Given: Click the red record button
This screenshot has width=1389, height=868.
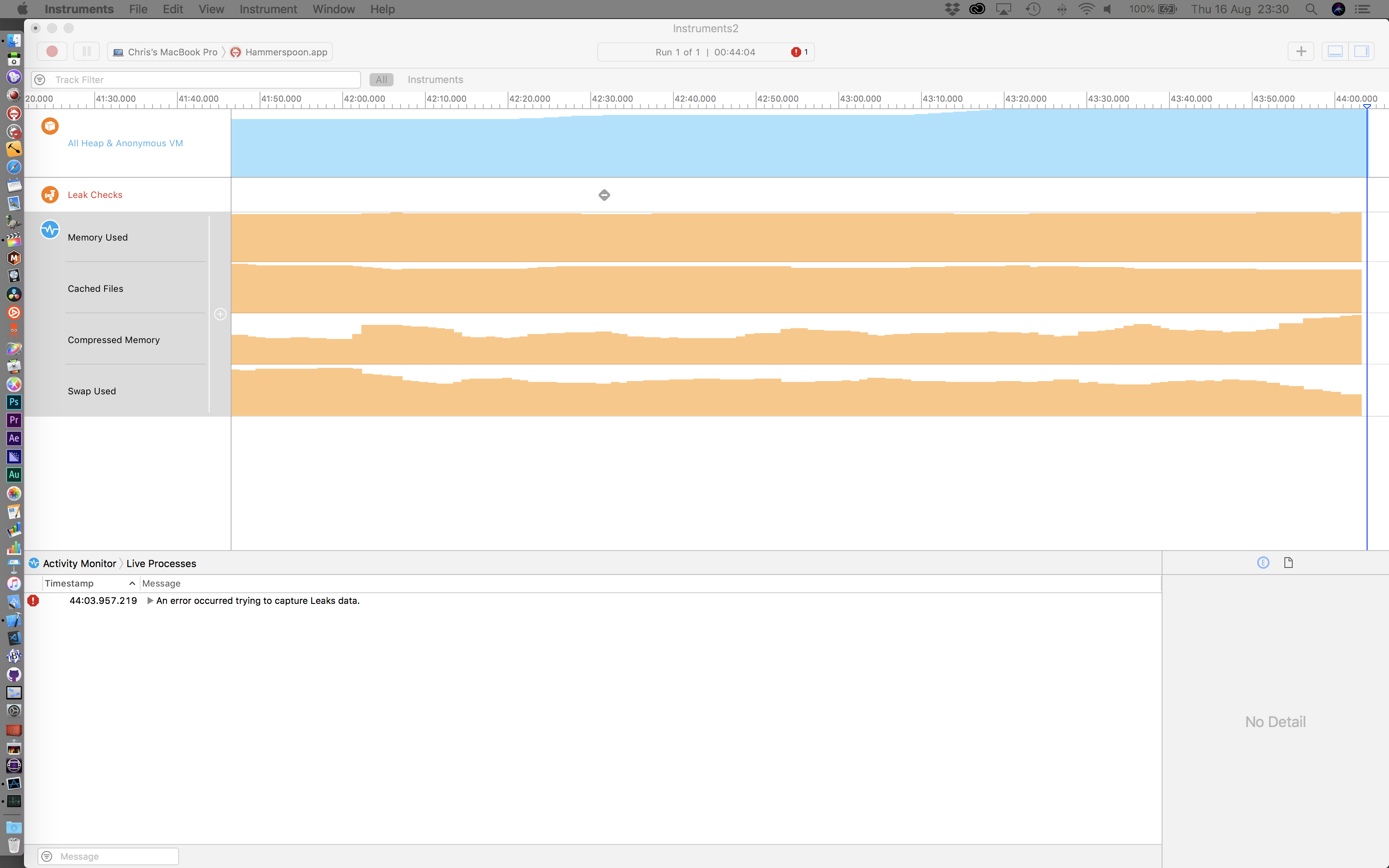Looking at the screenshot, I should pyautogui.click(x=52, y=51).
